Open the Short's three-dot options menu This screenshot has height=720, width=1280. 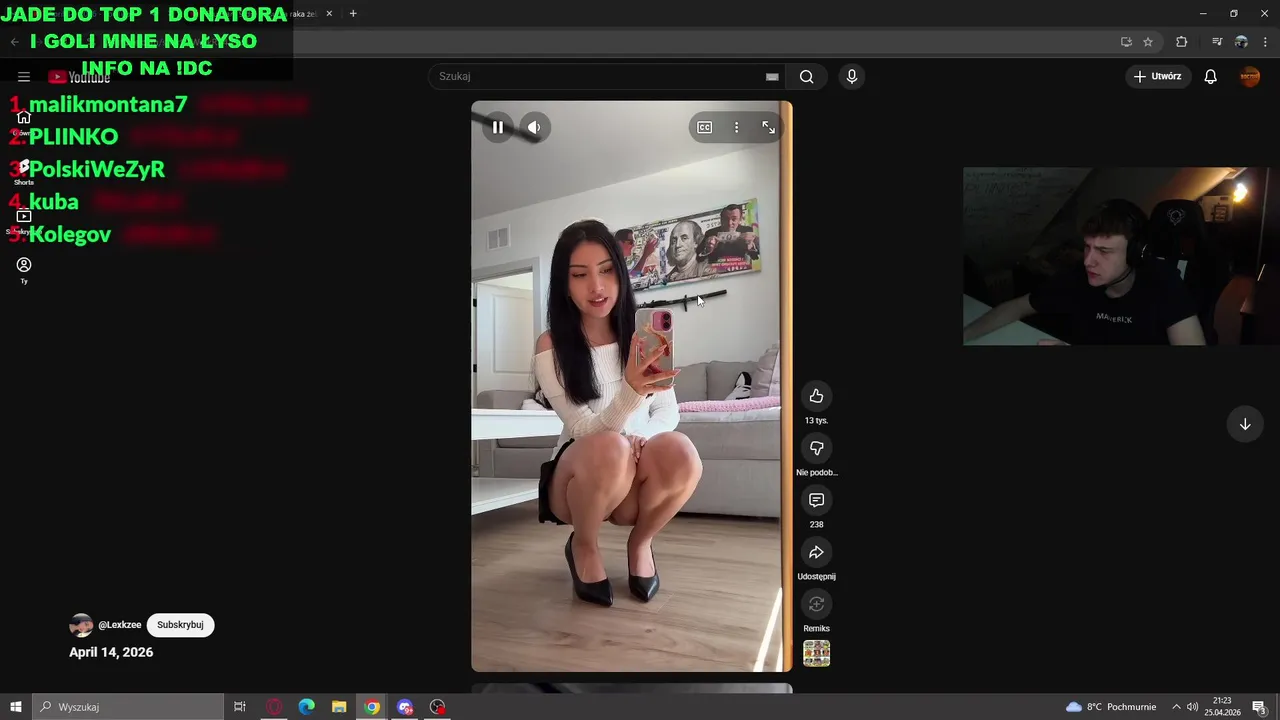736,127
